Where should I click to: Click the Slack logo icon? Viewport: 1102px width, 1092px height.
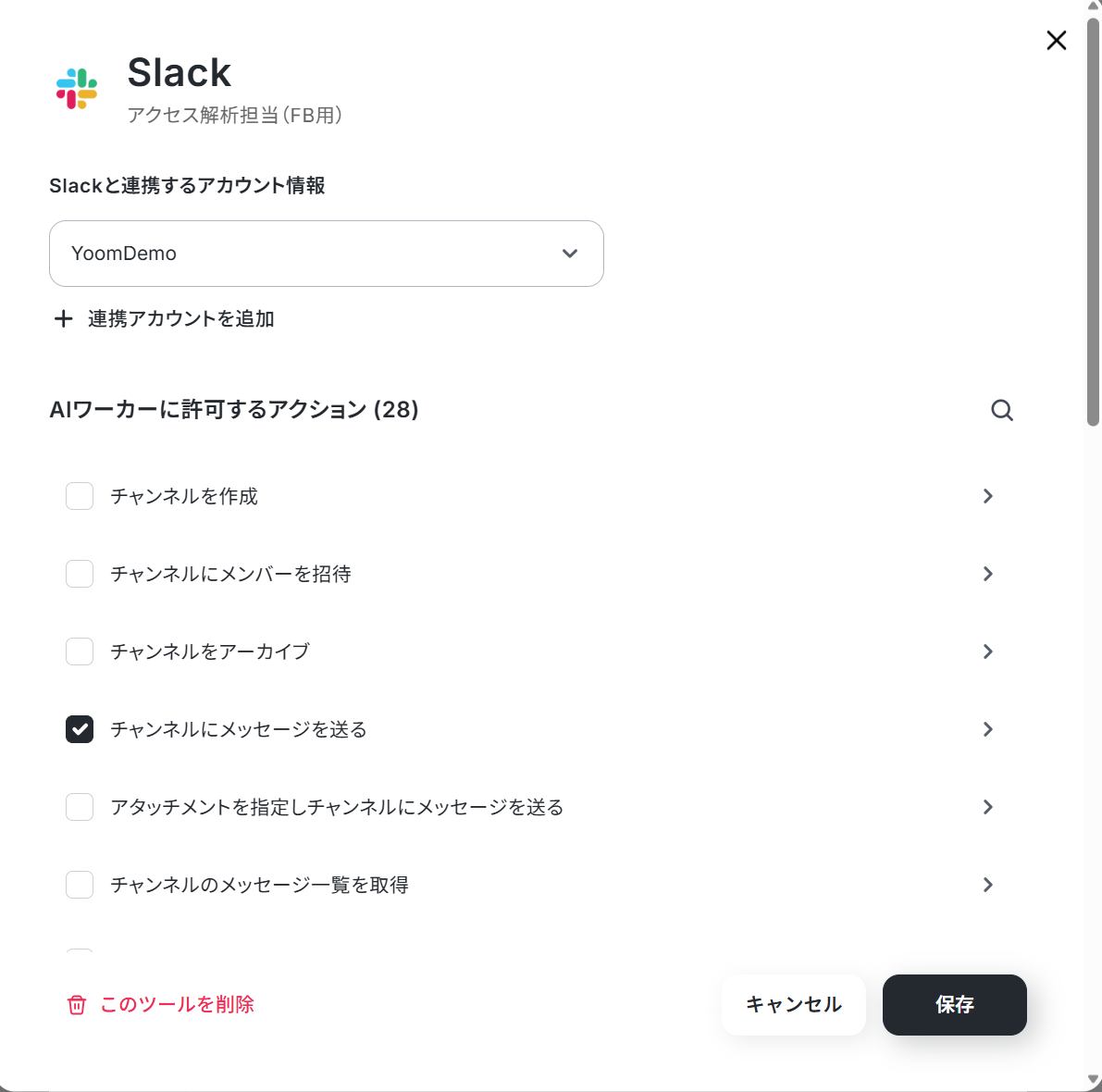(77, 89)
